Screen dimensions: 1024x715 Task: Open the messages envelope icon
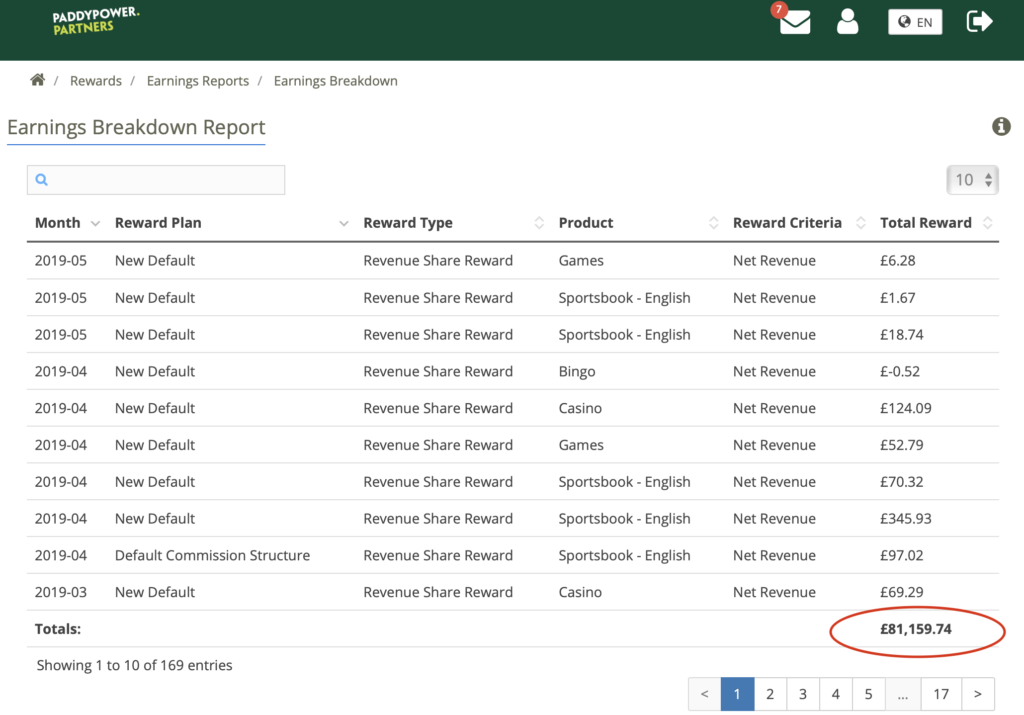795,21
